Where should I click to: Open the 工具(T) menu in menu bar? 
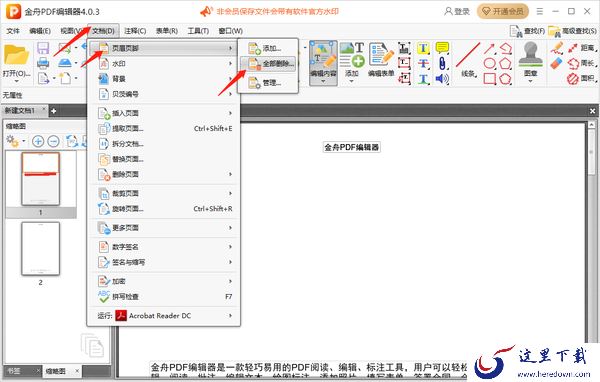coord(198,31)
